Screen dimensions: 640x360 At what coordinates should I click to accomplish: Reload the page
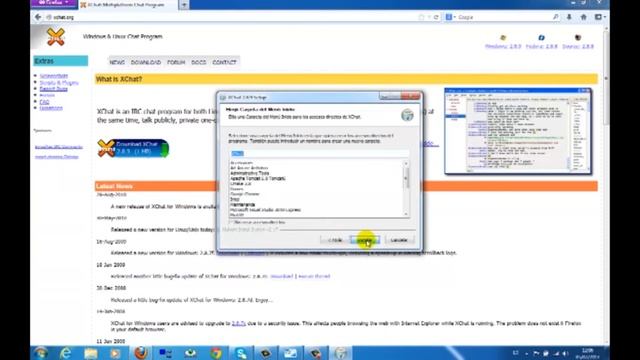(436, 17)
